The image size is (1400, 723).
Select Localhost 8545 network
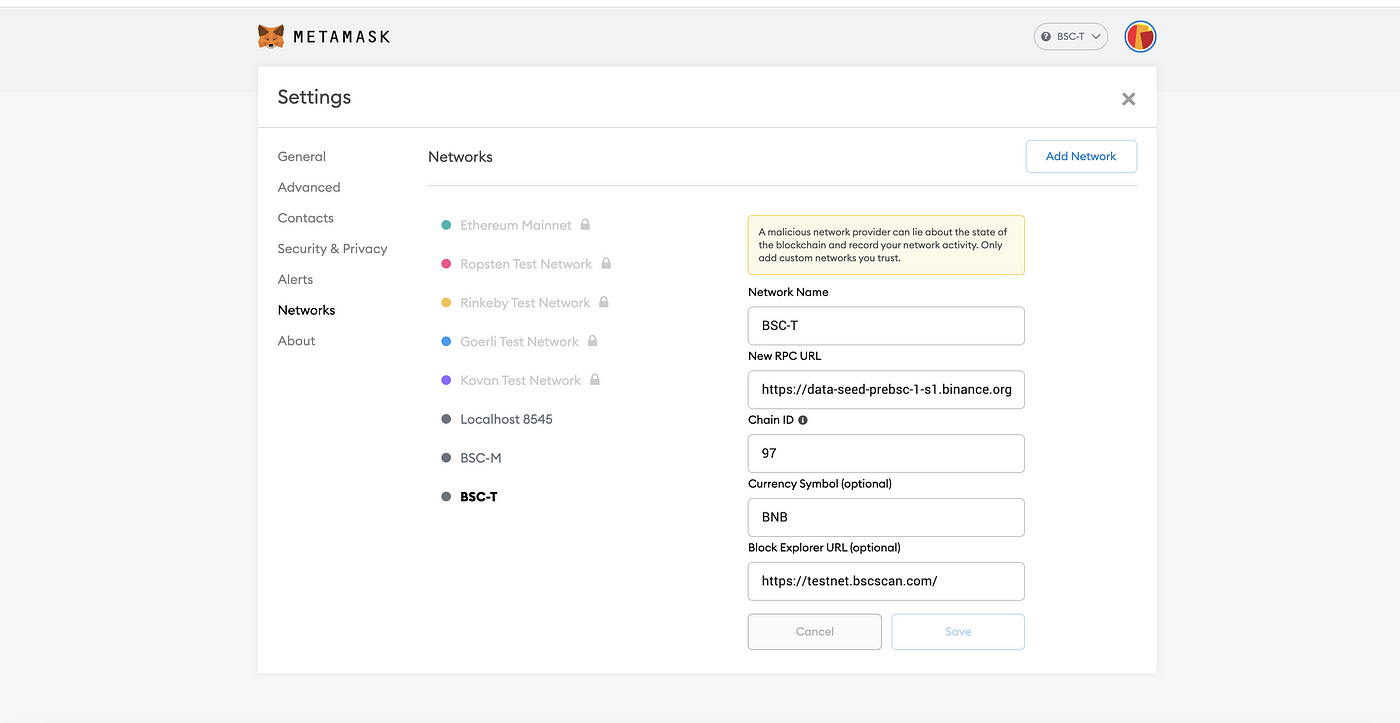click(506, 419)
